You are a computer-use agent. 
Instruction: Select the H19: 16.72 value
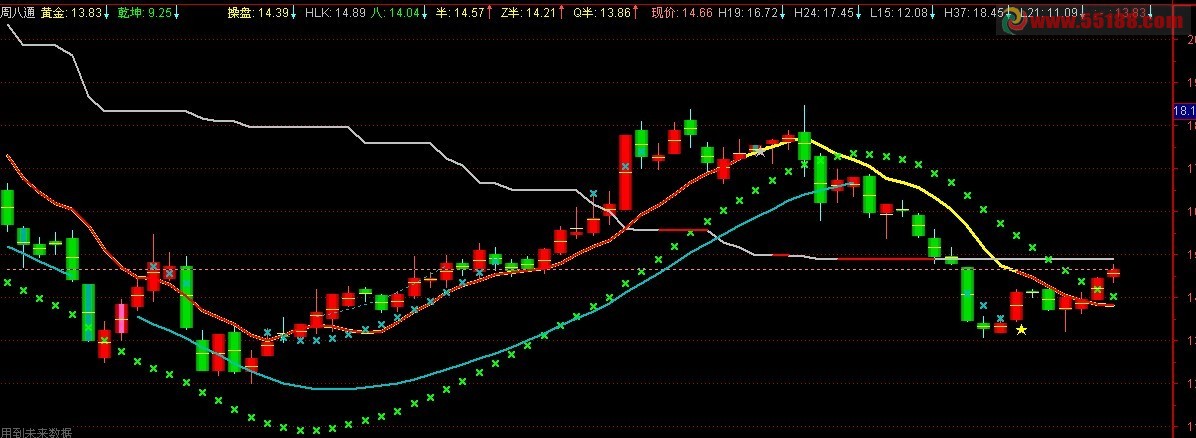pyautogui.click(x=748, y=13)
